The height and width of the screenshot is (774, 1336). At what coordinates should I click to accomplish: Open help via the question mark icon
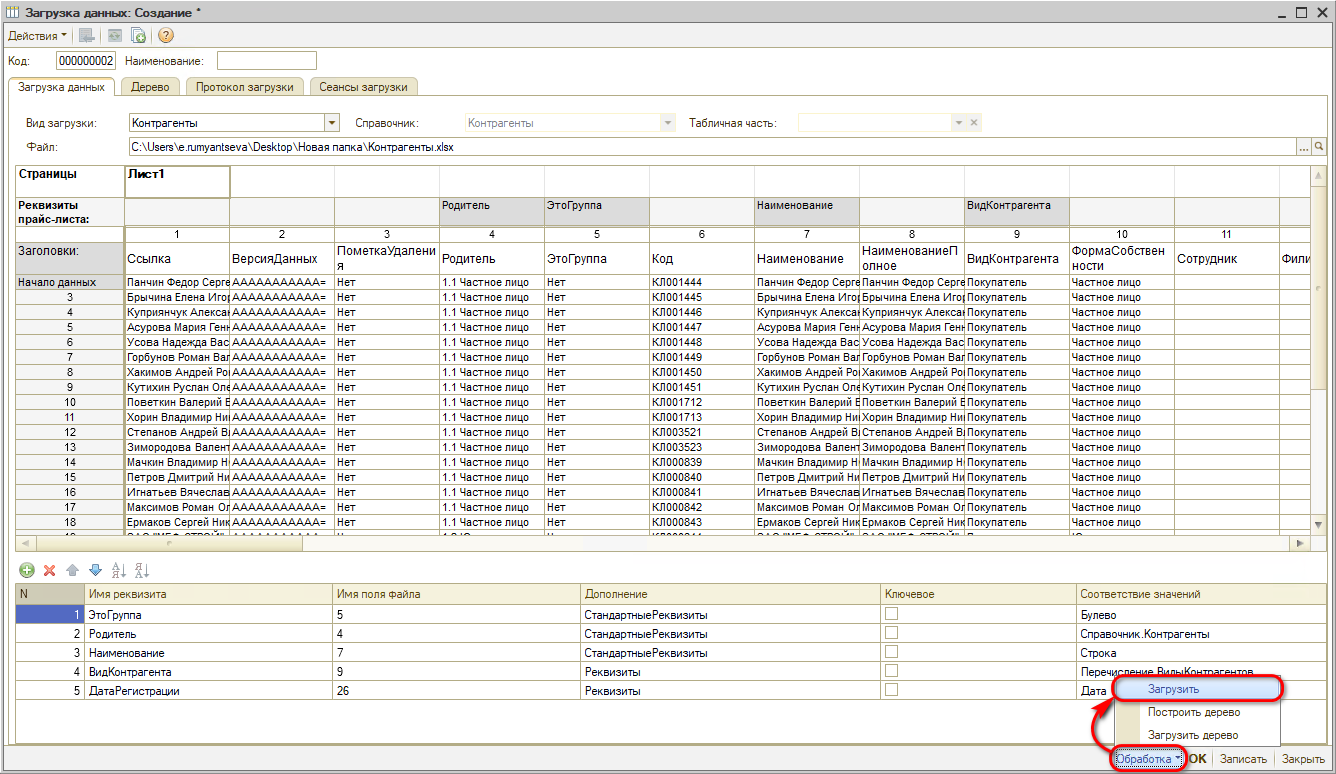pos(166,36)
